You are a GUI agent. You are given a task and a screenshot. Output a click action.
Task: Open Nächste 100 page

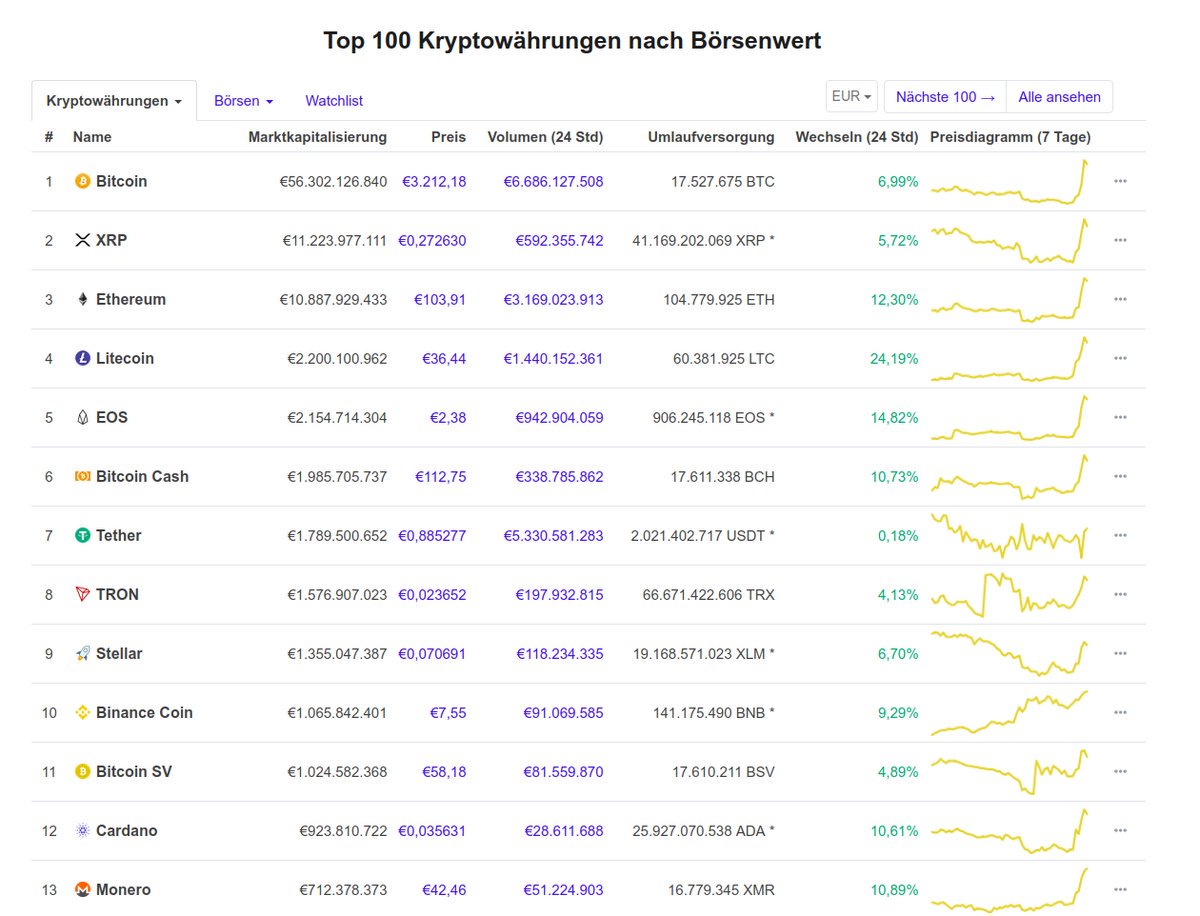coord(944,96)
